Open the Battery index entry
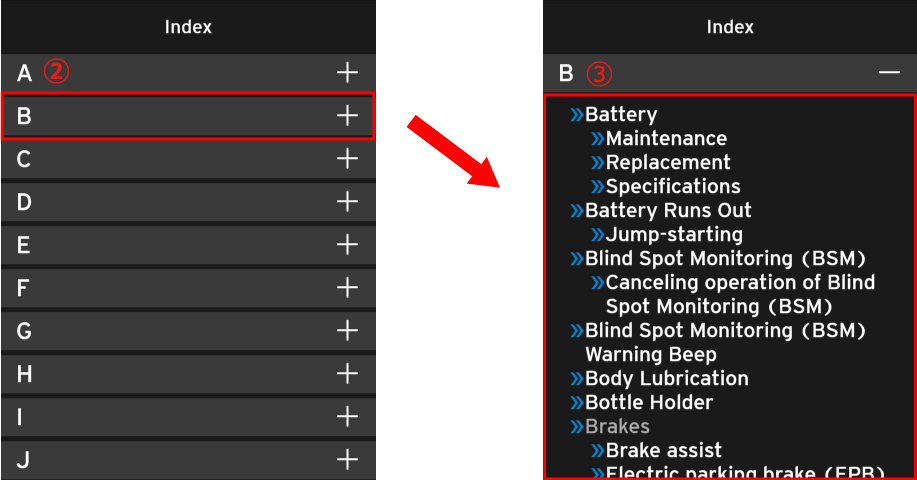 pyautogui.click(x=620, y=115)
